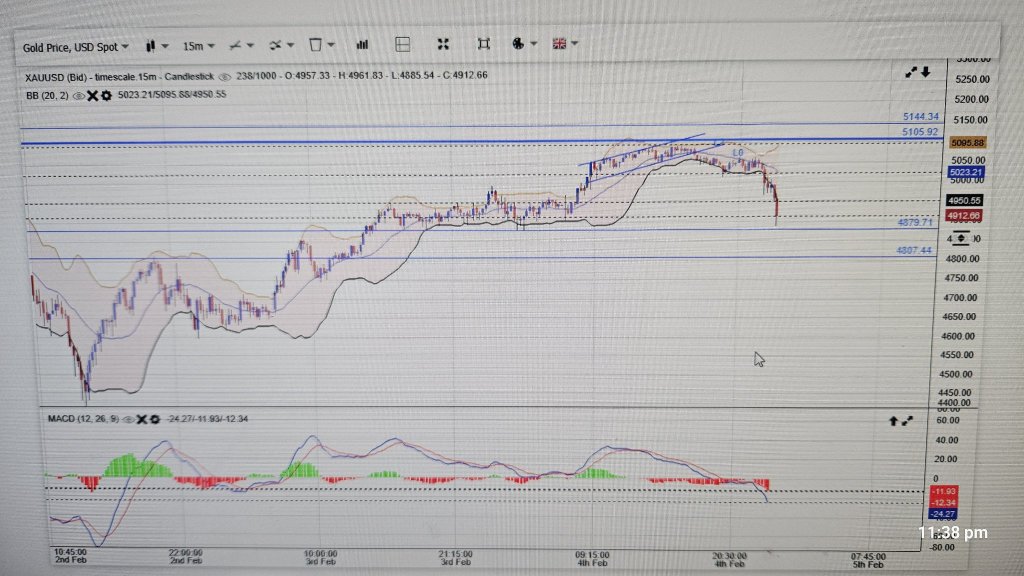Click the price scale adjust handle
The height and width of the screenshot is (576, 1024).
point(960,238)
